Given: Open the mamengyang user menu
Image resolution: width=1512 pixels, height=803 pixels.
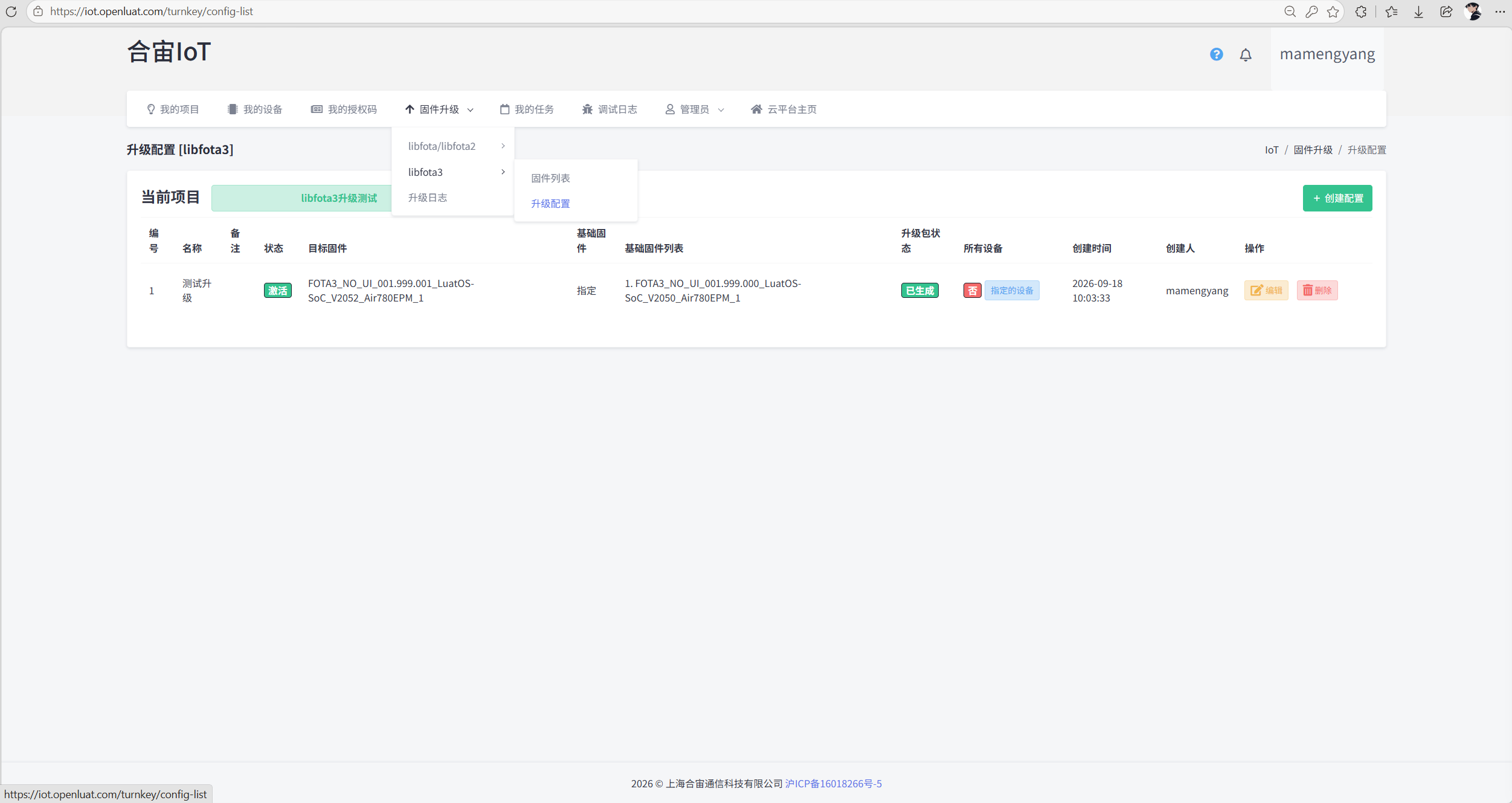Looking at the screenshot, I should (1327, 54).
